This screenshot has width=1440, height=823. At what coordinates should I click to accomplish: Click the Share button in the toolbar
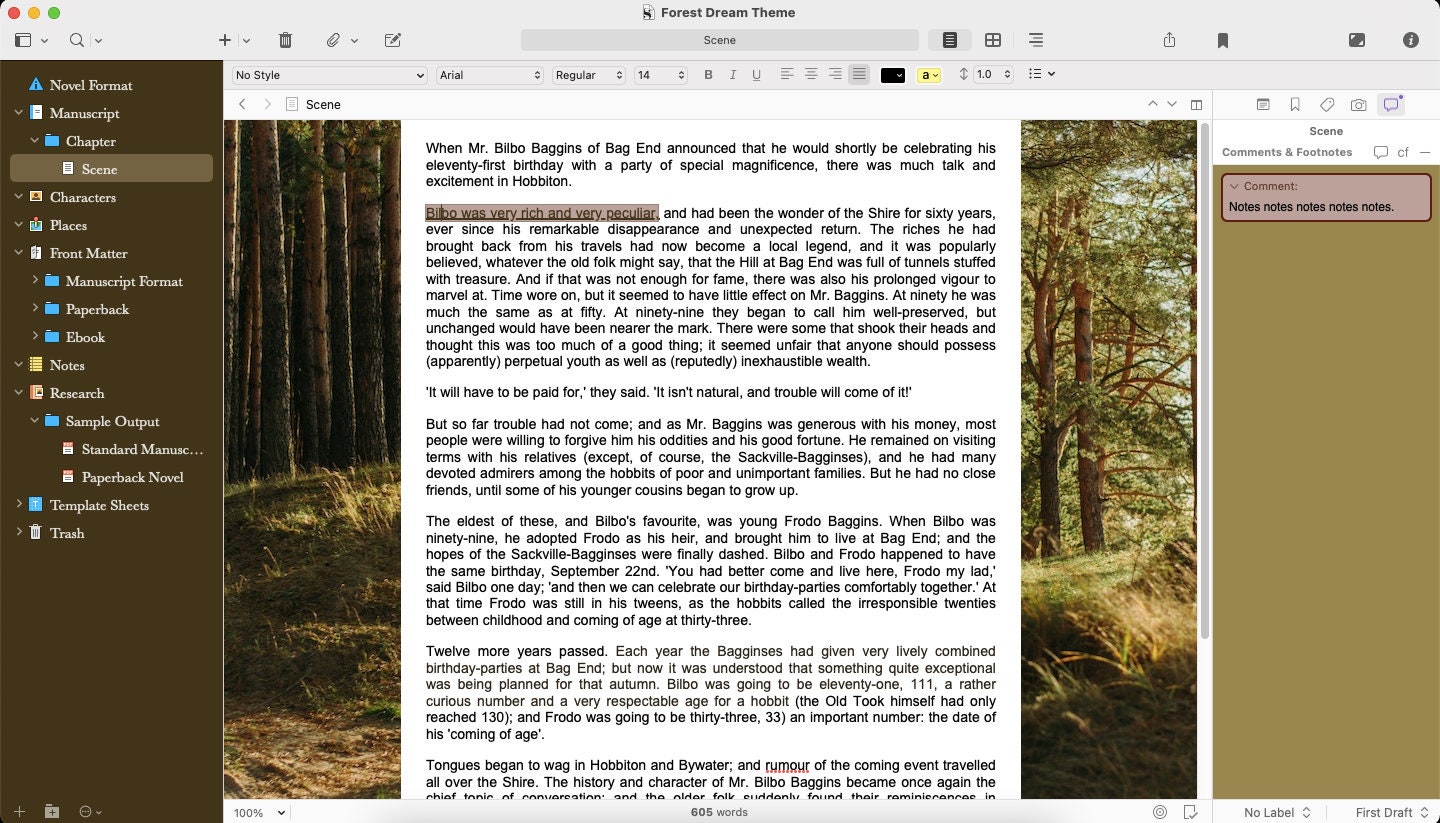tap(1168, 40)
